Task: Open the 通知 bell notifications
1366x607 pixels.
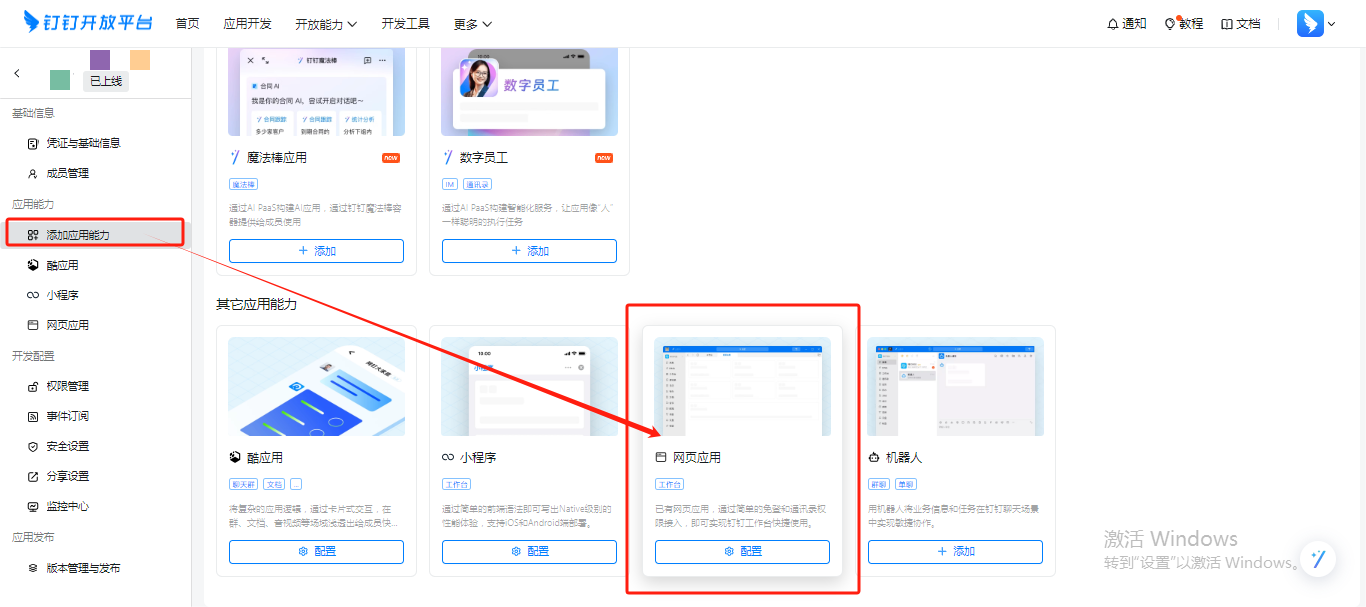Action: click(1127, 24)
